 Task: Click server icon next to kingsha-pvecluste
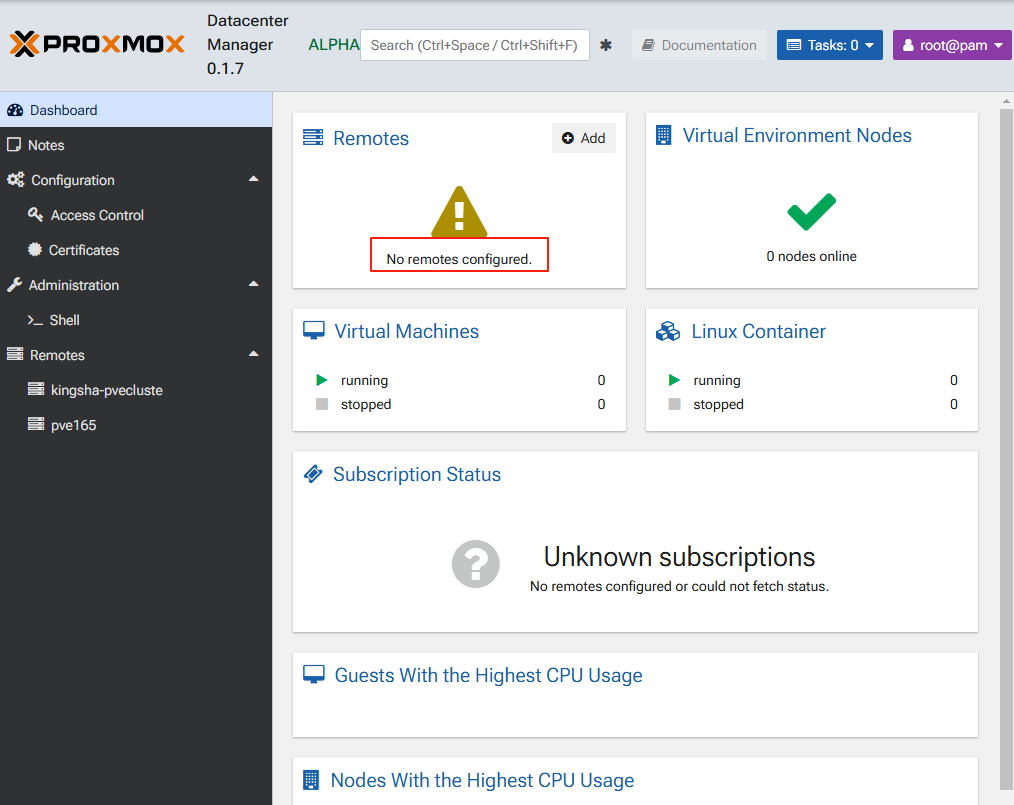point(36,389)
